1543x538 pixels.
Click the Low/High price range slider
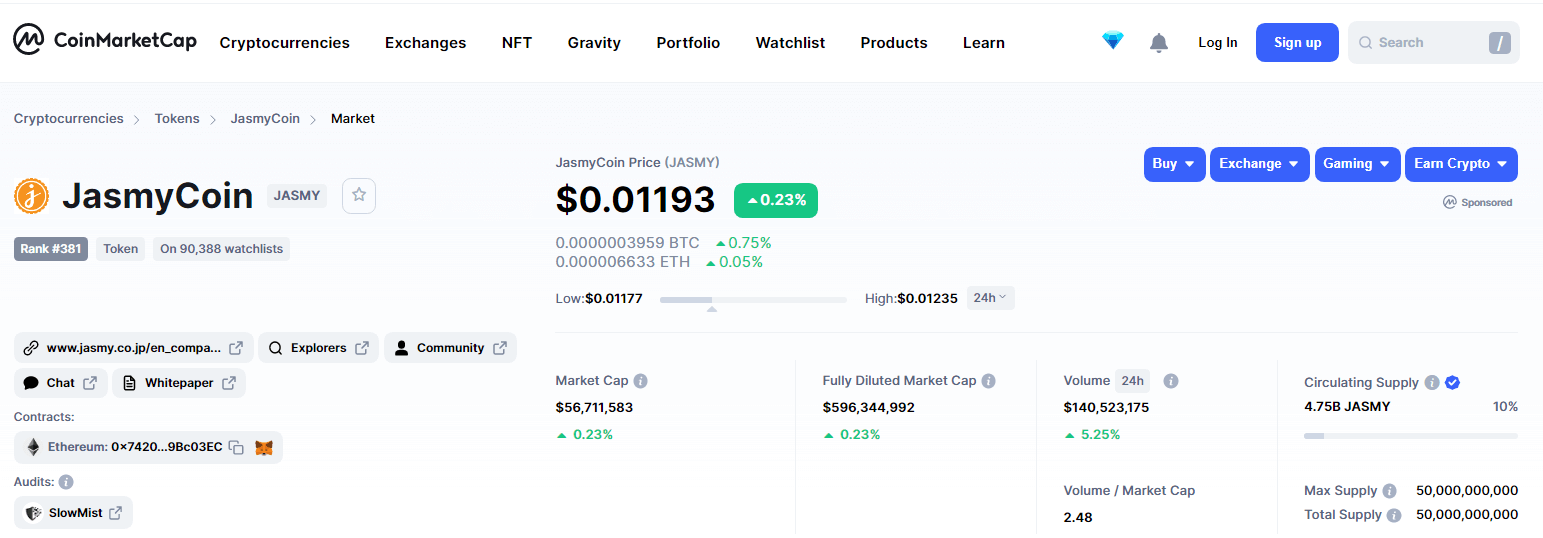tap(753, 299)
